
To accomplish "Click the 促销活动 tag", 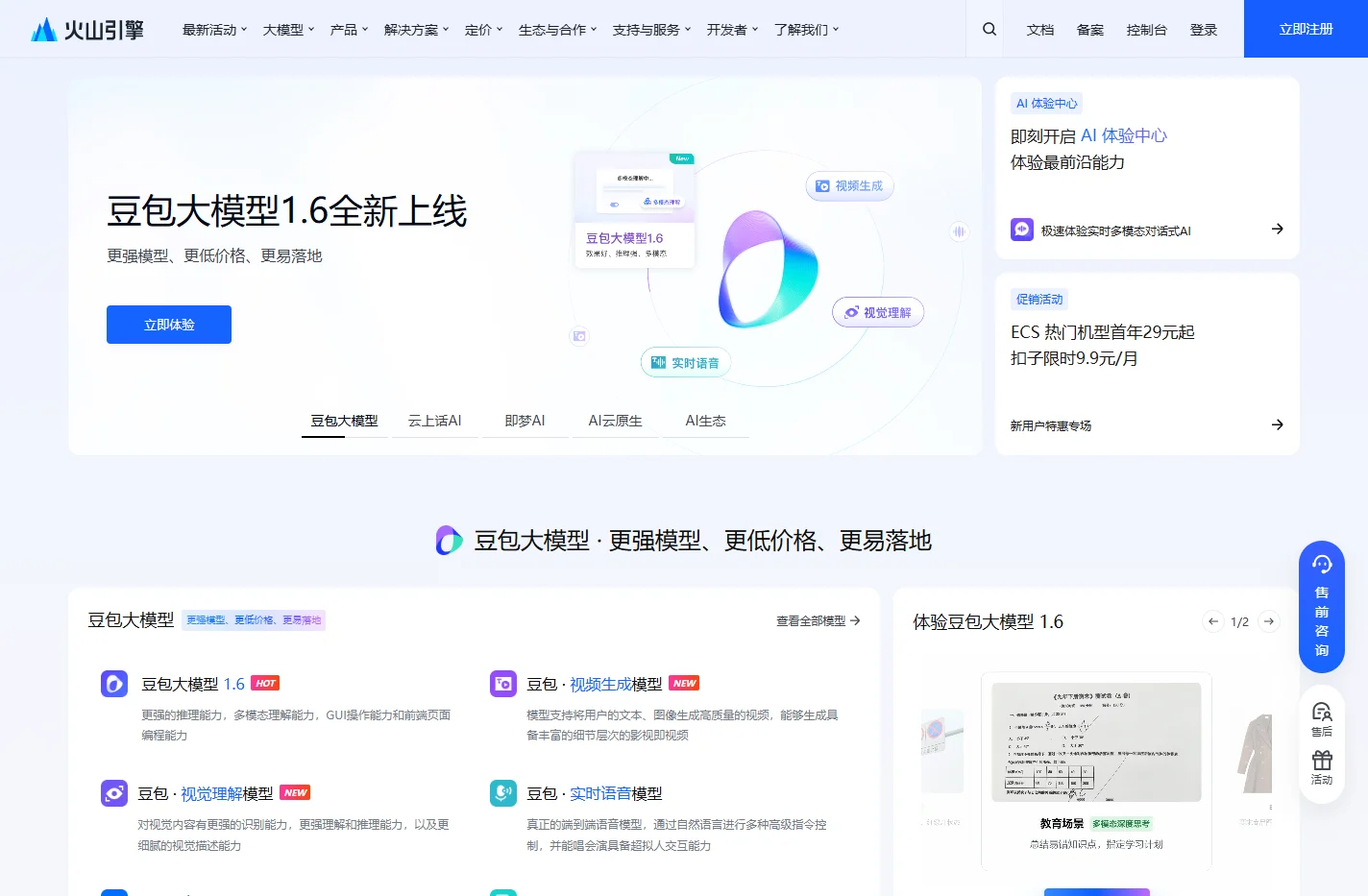I will [1039, 300].
